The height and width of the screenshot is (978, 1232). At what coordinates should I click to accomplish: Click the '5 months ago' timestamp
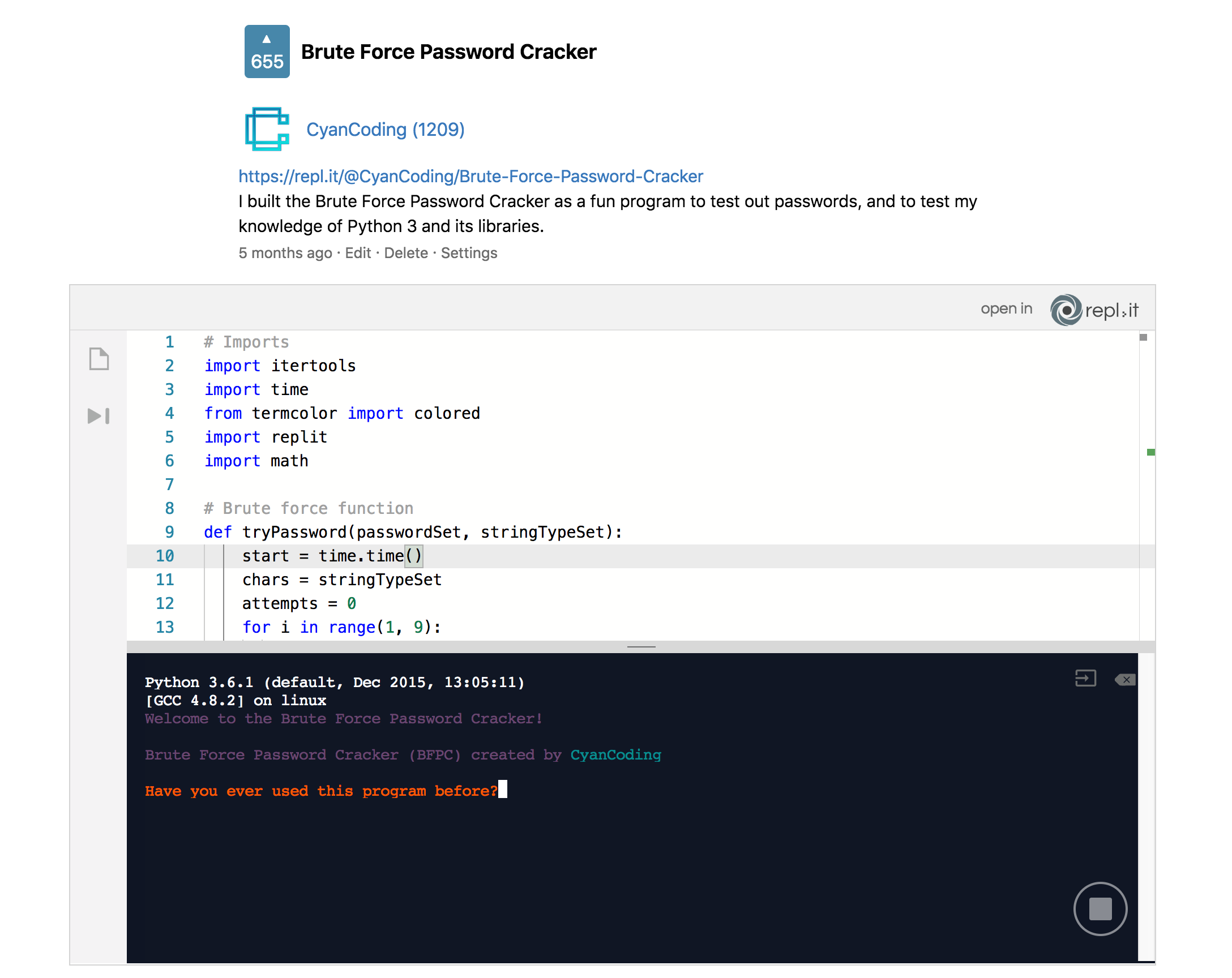click(x=285, y=253)
